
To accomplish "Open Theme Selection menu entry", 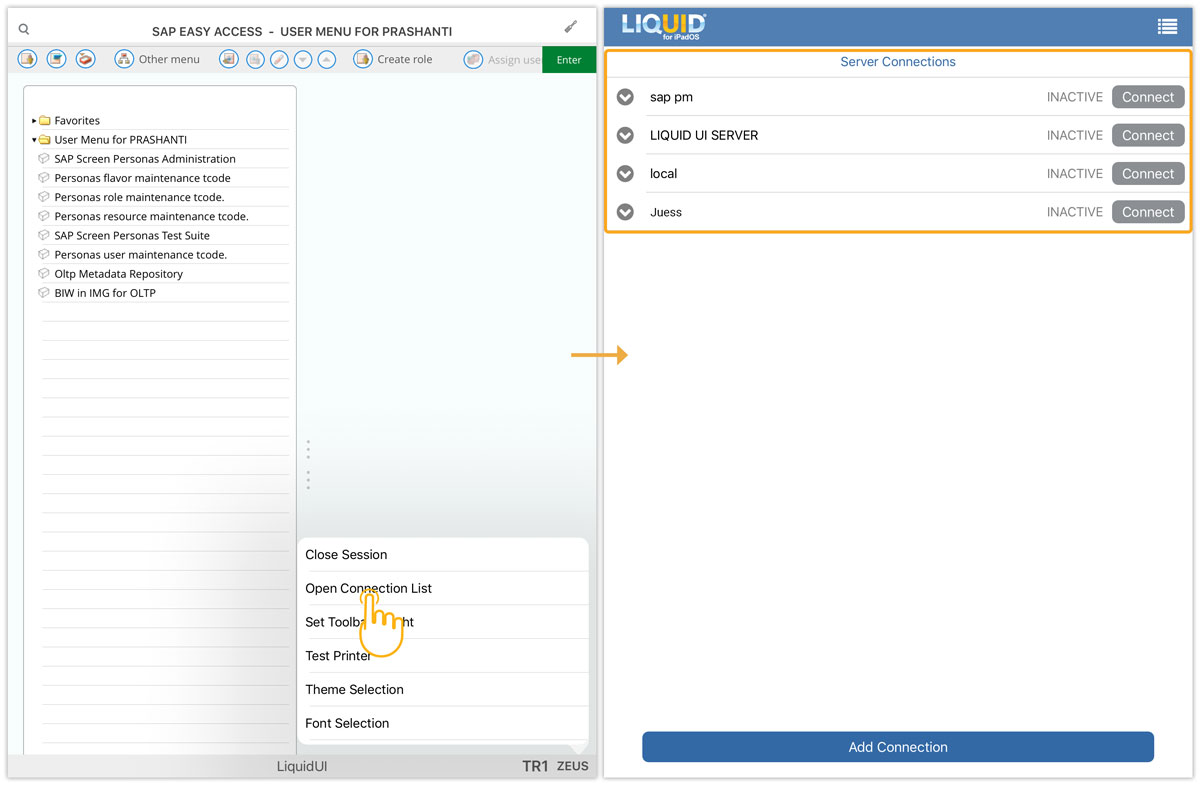I will [x=443, y=689].
